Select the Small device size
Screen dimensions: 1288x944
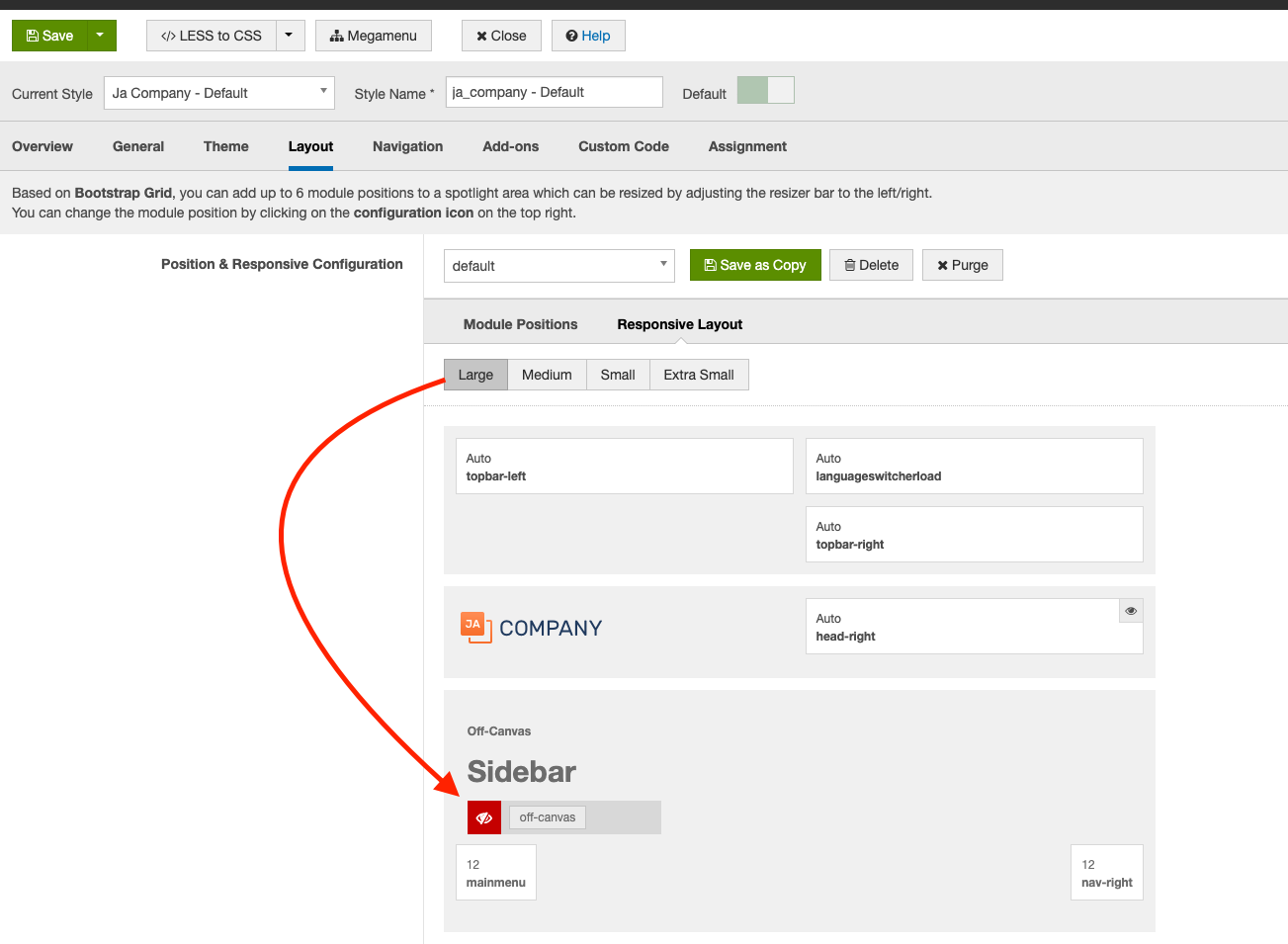618,375
